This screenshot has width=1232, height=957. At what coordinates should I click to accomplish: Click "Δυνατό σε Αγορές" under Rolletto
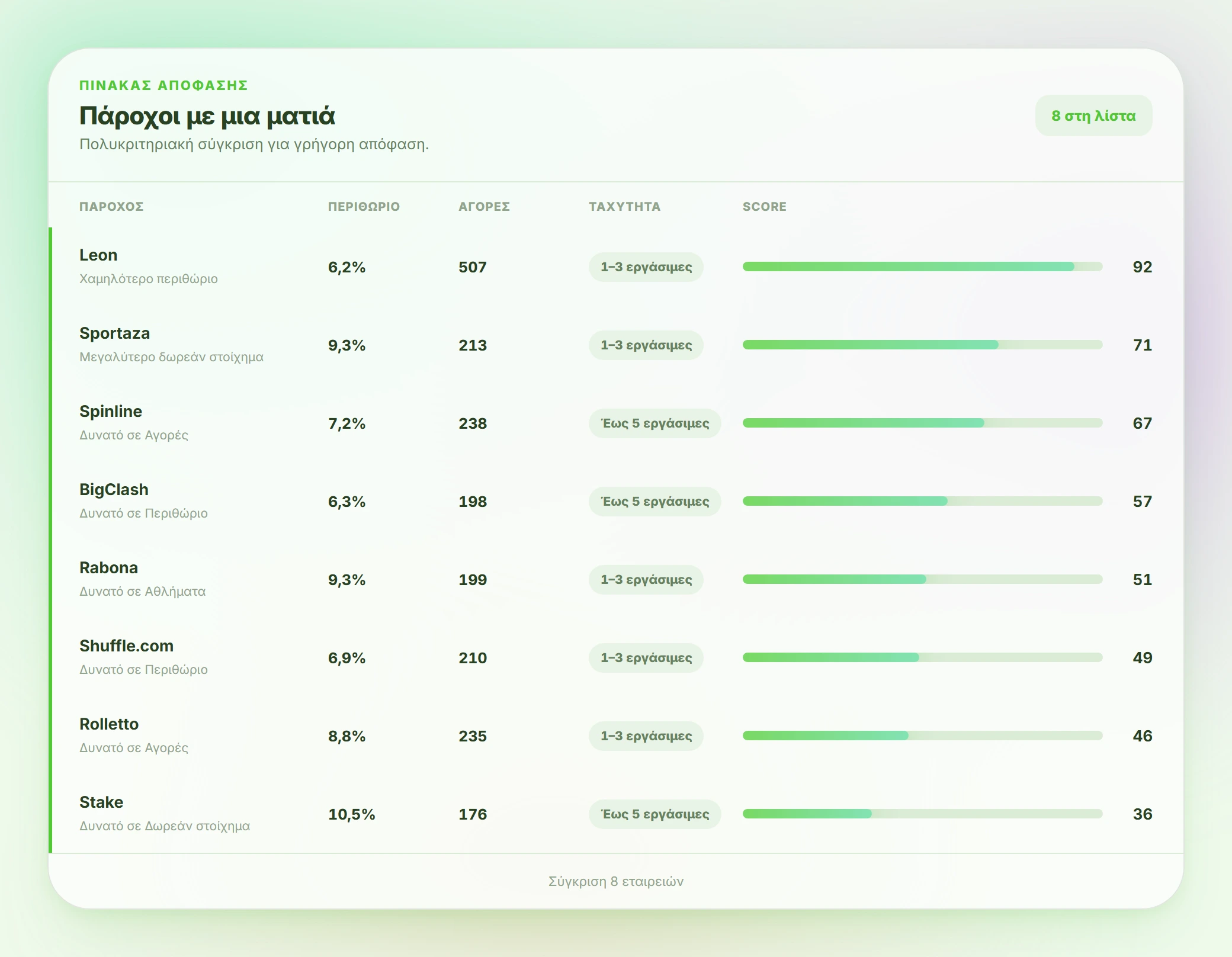point(134,748)
